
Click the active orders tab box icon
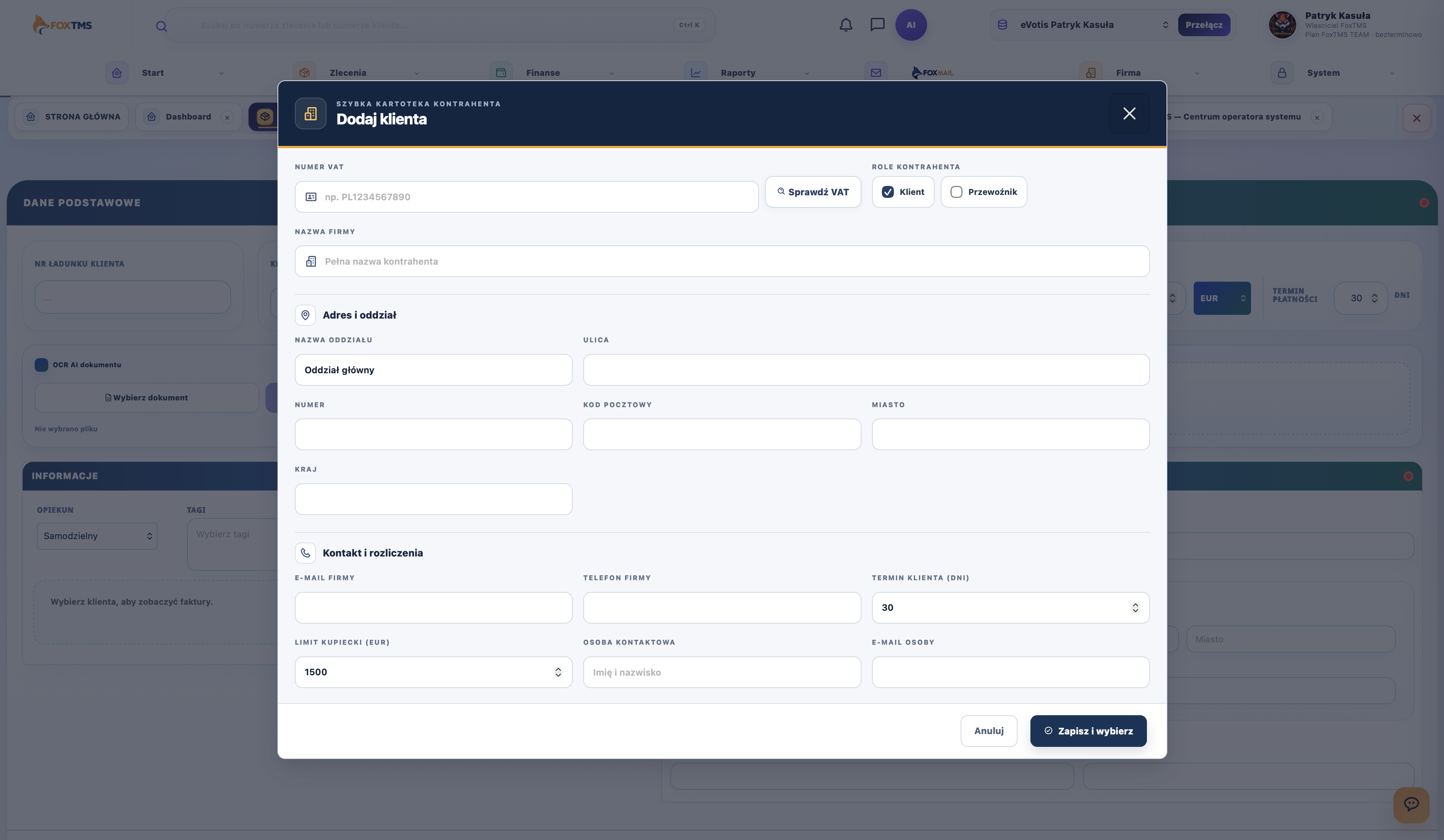265,116
